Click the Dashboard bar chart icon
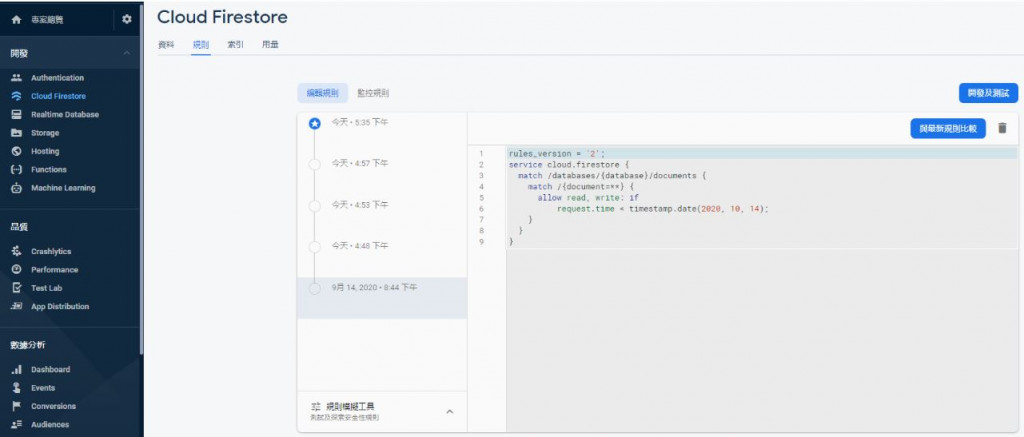 (17, 369)
